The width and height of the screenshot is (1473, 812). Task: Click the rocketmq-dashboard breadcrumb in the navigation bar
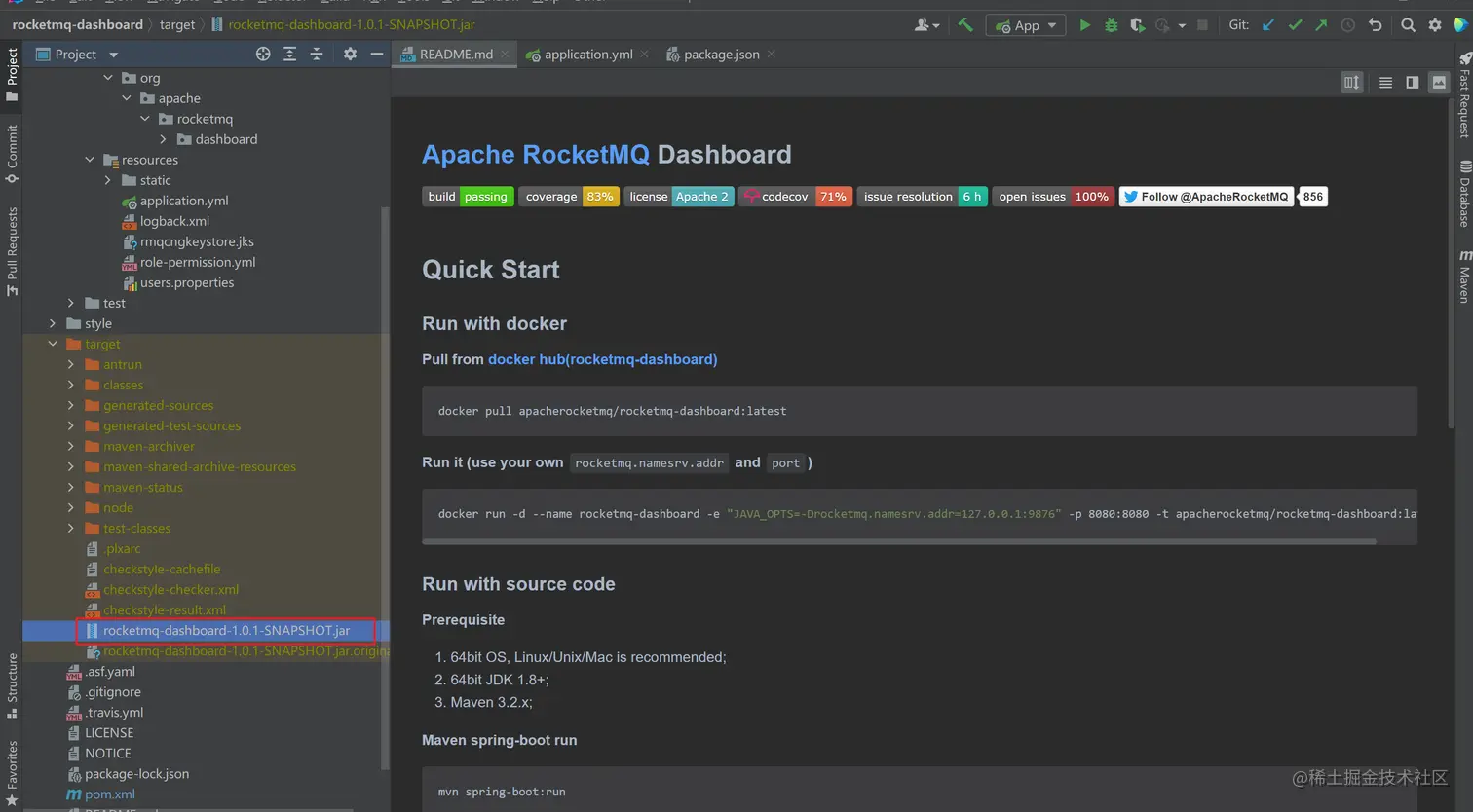pos(77,24)
